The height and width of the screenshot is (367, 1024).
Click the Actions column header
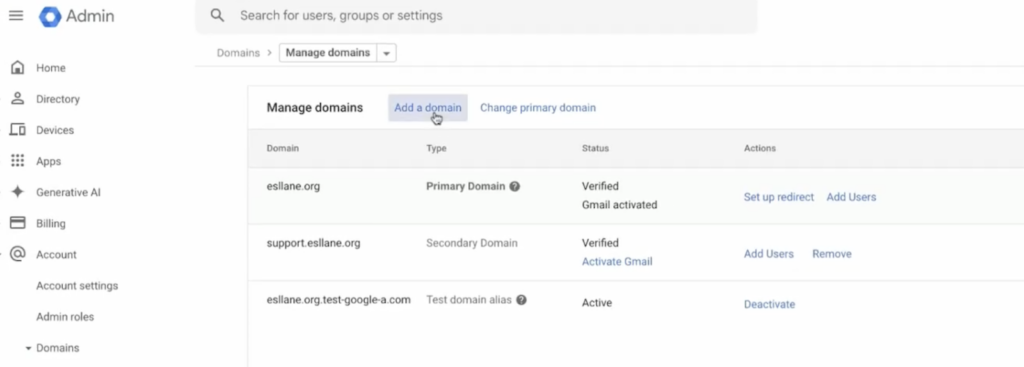[x=760, y=148]
